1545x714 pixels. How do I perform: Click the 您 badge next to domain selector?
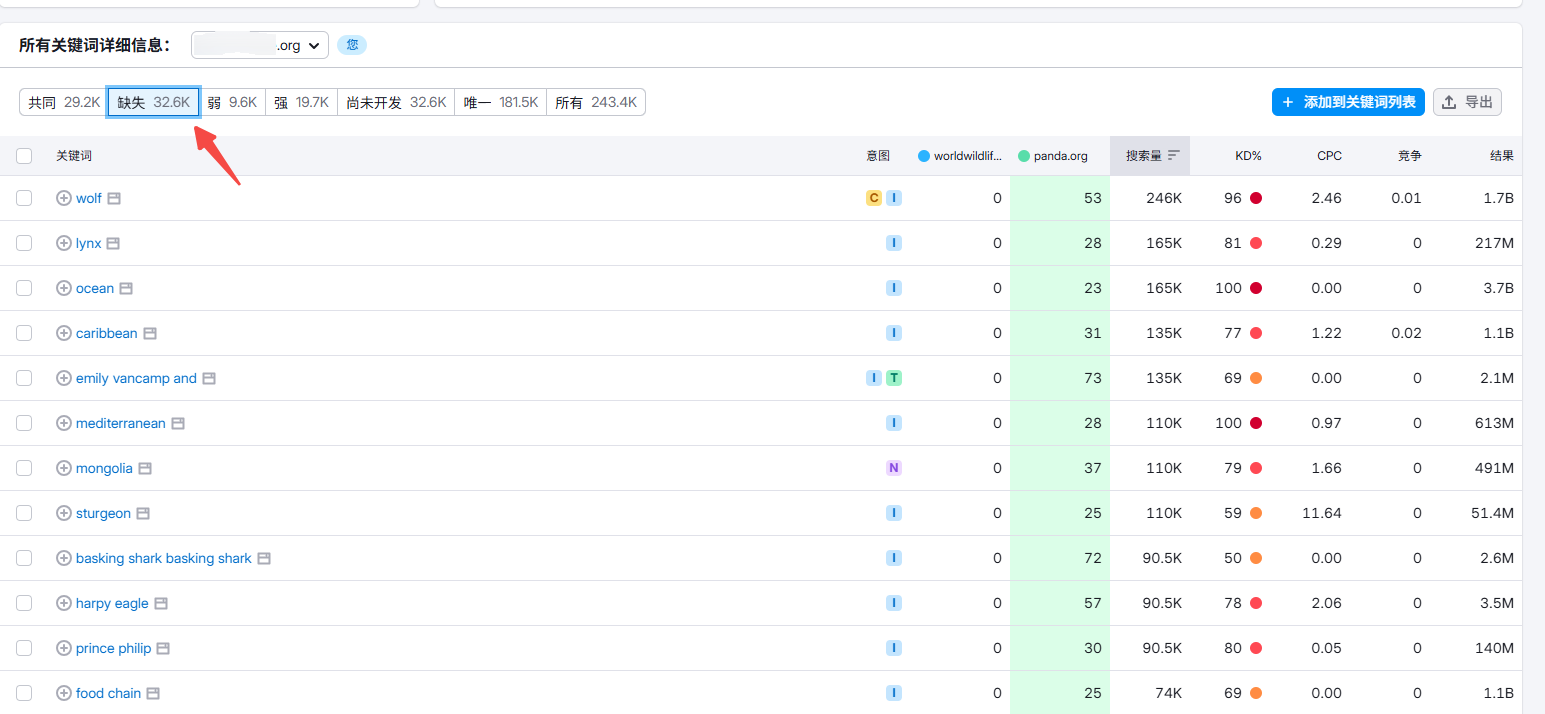(351, 44)
